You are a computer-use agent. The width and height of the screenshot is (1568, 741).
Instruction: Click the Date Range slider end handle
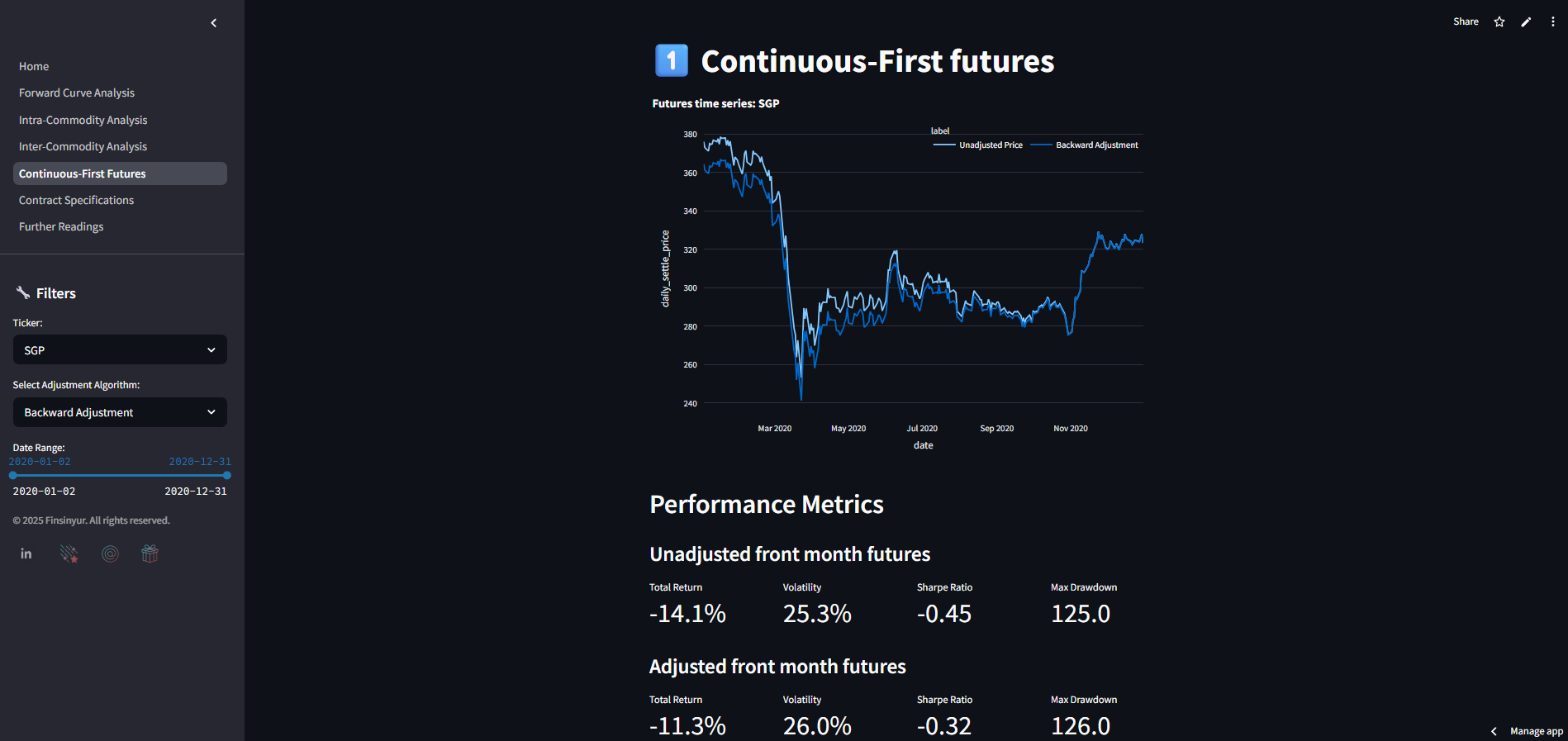tap(227, 475)
